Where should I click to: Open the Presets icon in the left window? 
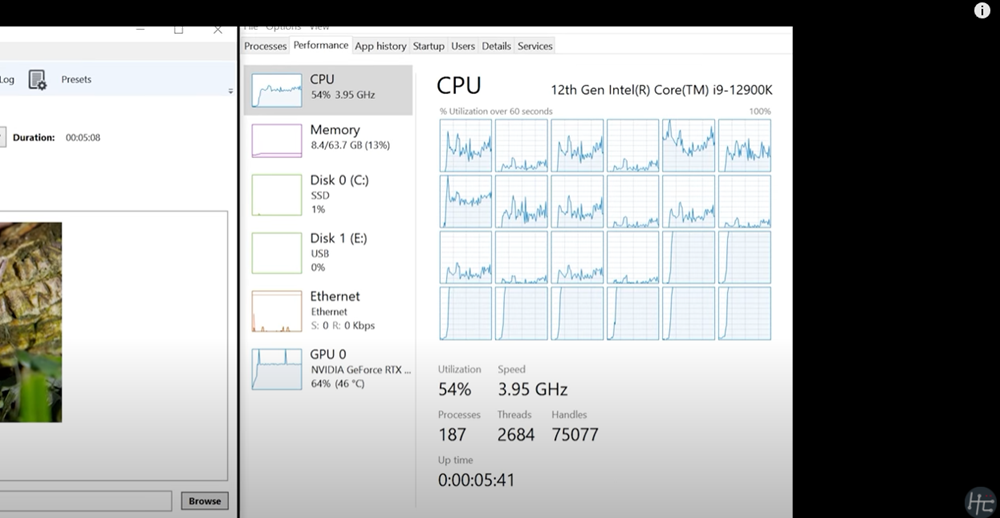point(38,80)
